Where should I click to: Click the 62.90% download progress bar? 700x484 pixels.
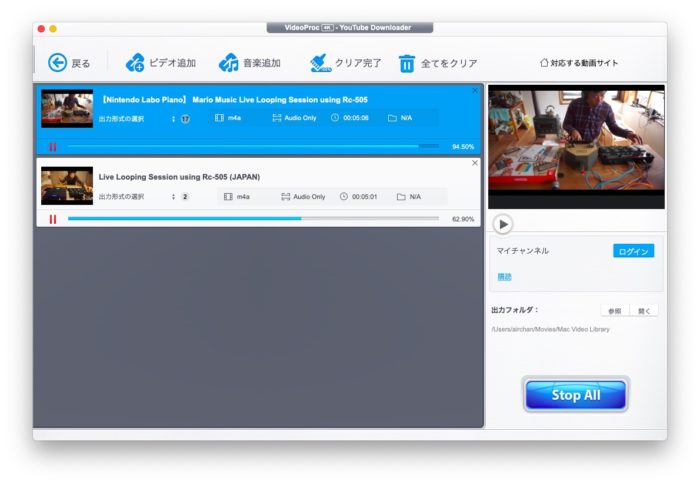pos(253,218)
